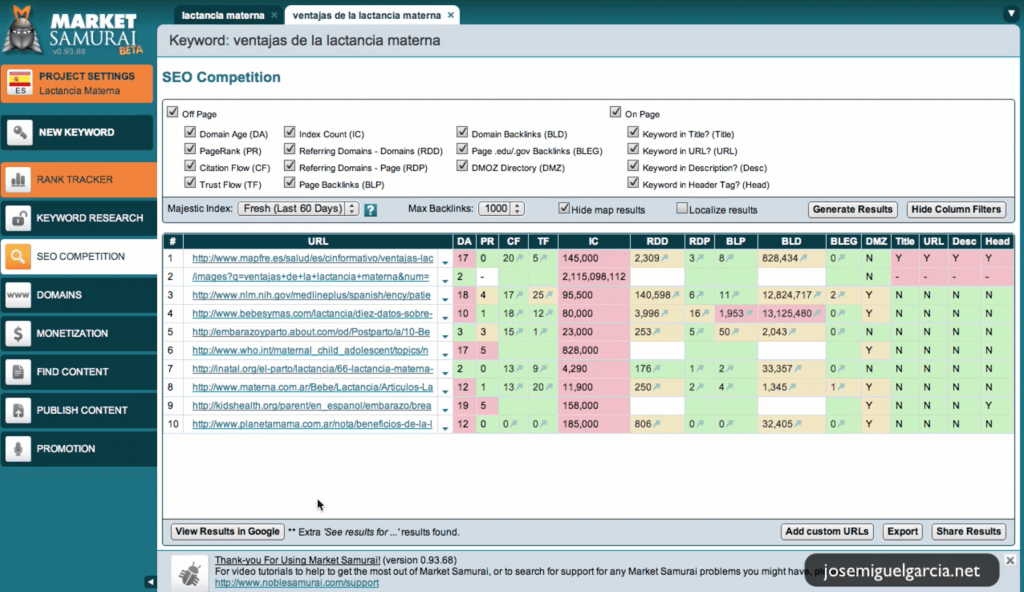The height and width of the screenshot is (592, 1024).
Task: Click the Export button
Action: [903, 531]
